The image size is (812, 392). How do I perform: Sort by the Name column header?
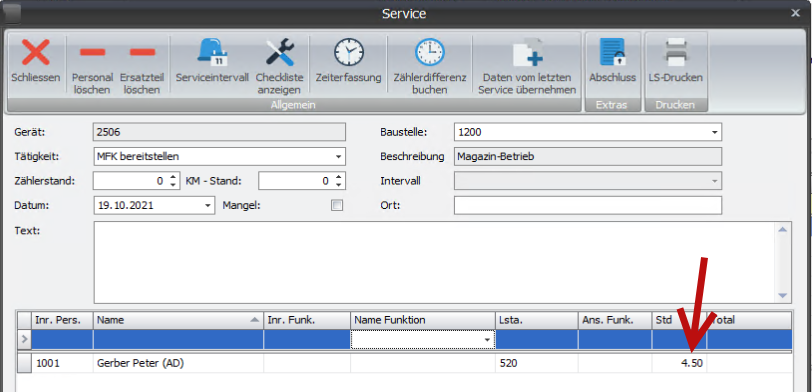tap(178, 320)
